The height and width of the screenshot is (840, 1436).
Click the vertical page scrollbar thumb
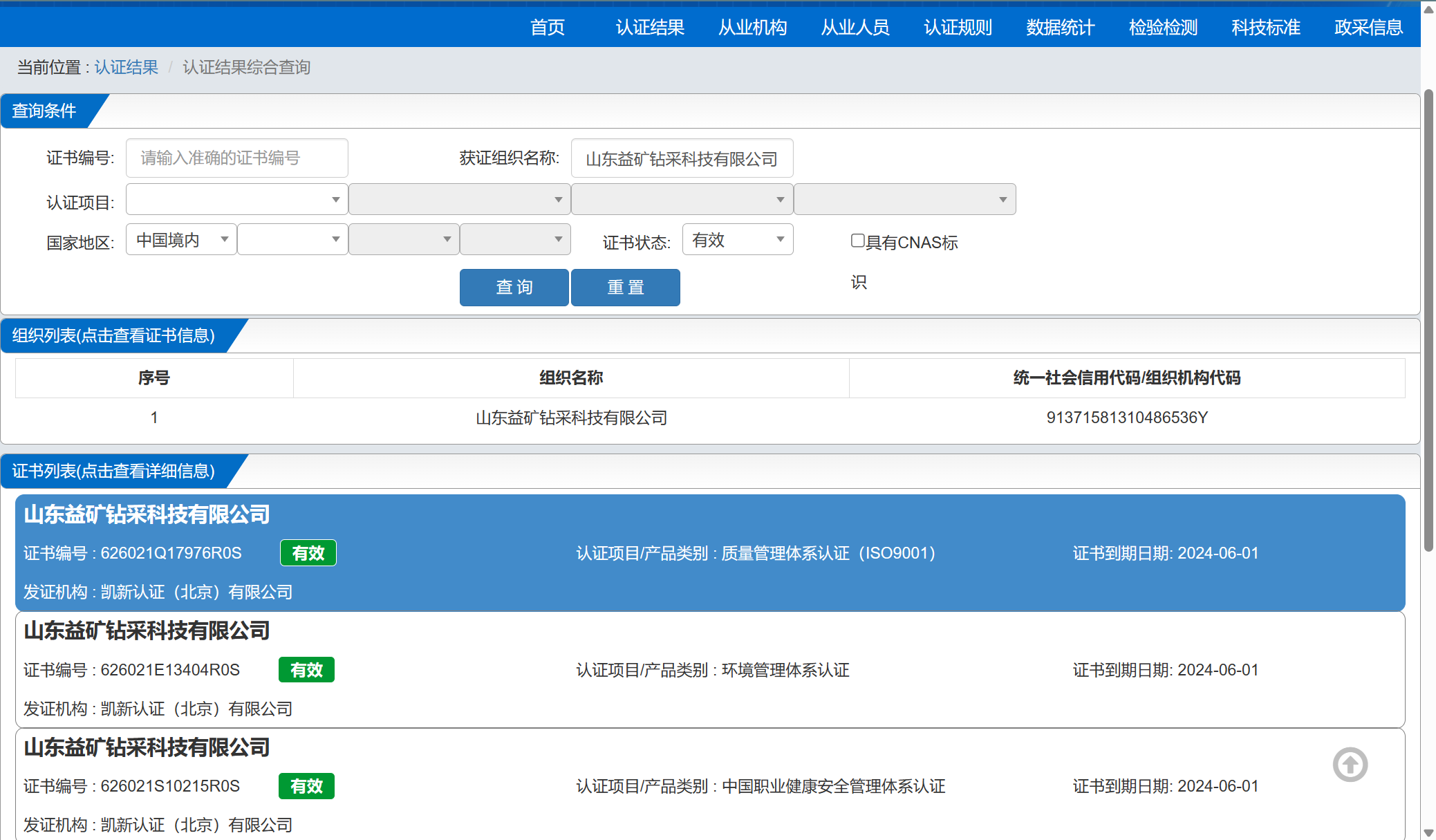pyautogui.click(x=1428, y=321)
